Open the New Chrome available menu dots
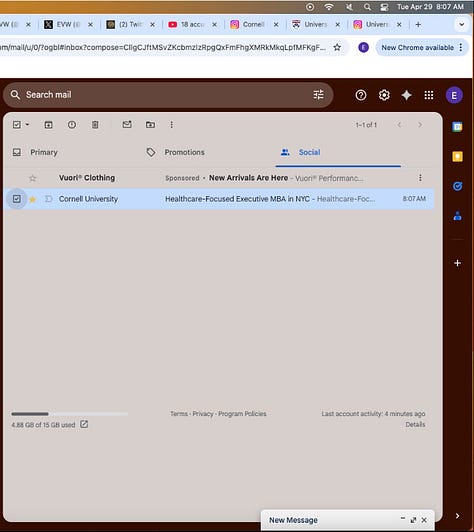This screenshot has width=474, height=532. click(x=460, y=48)
